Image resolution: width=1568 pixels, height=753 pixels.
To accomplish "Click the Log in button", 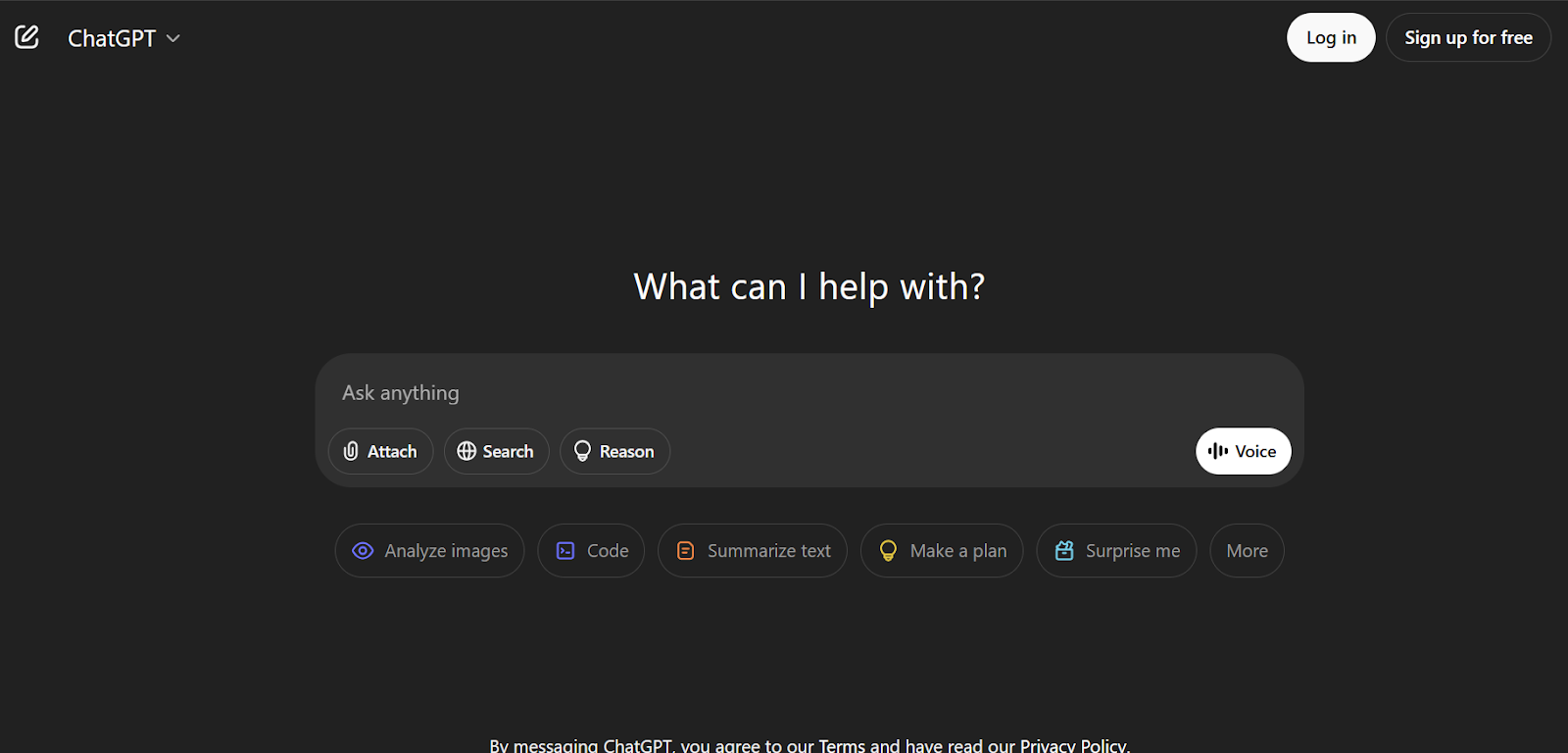I will click(1331, 37).
